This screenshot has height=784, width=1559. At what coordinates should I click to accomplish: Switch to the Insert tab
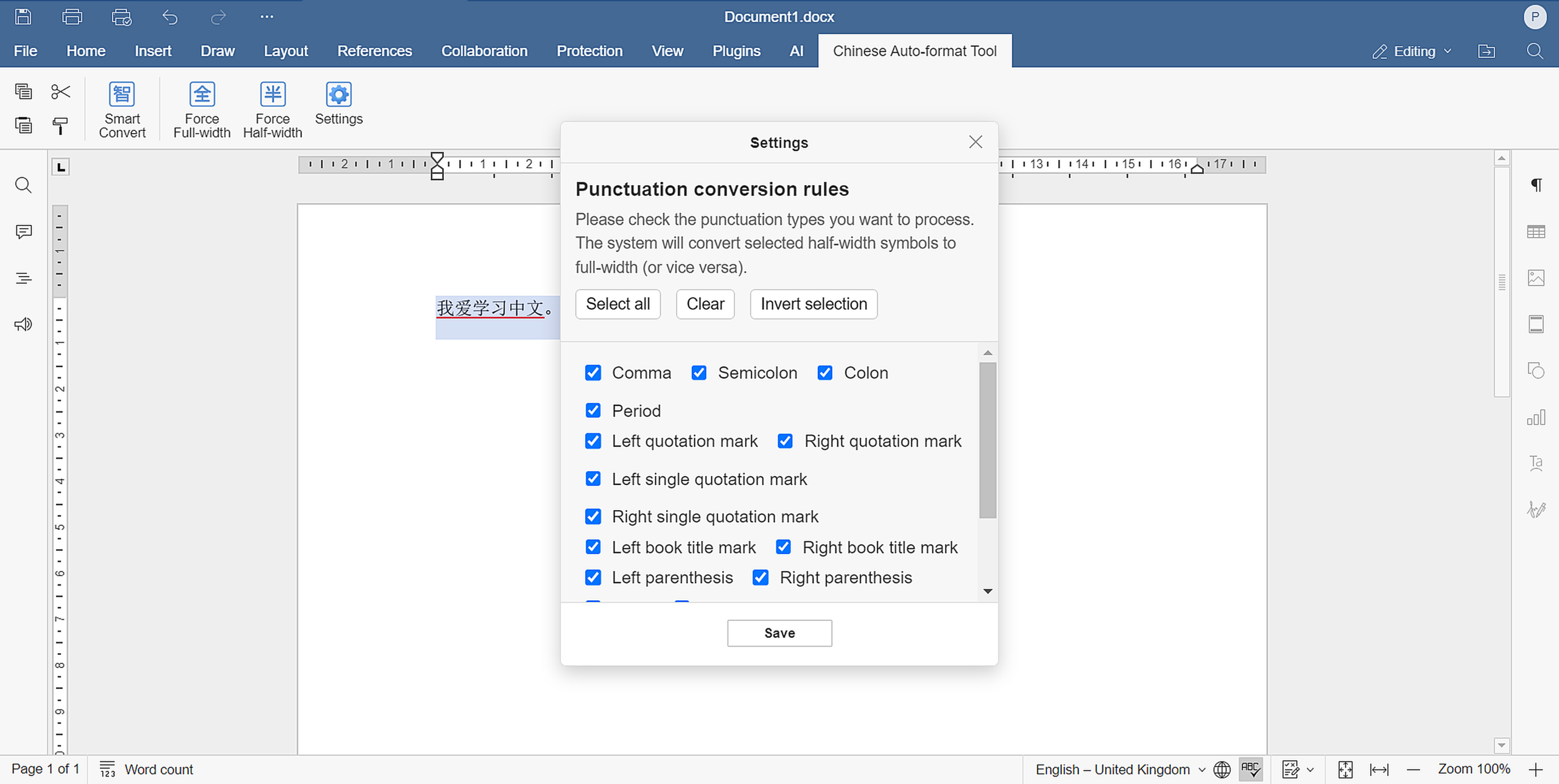pos(153,51)
